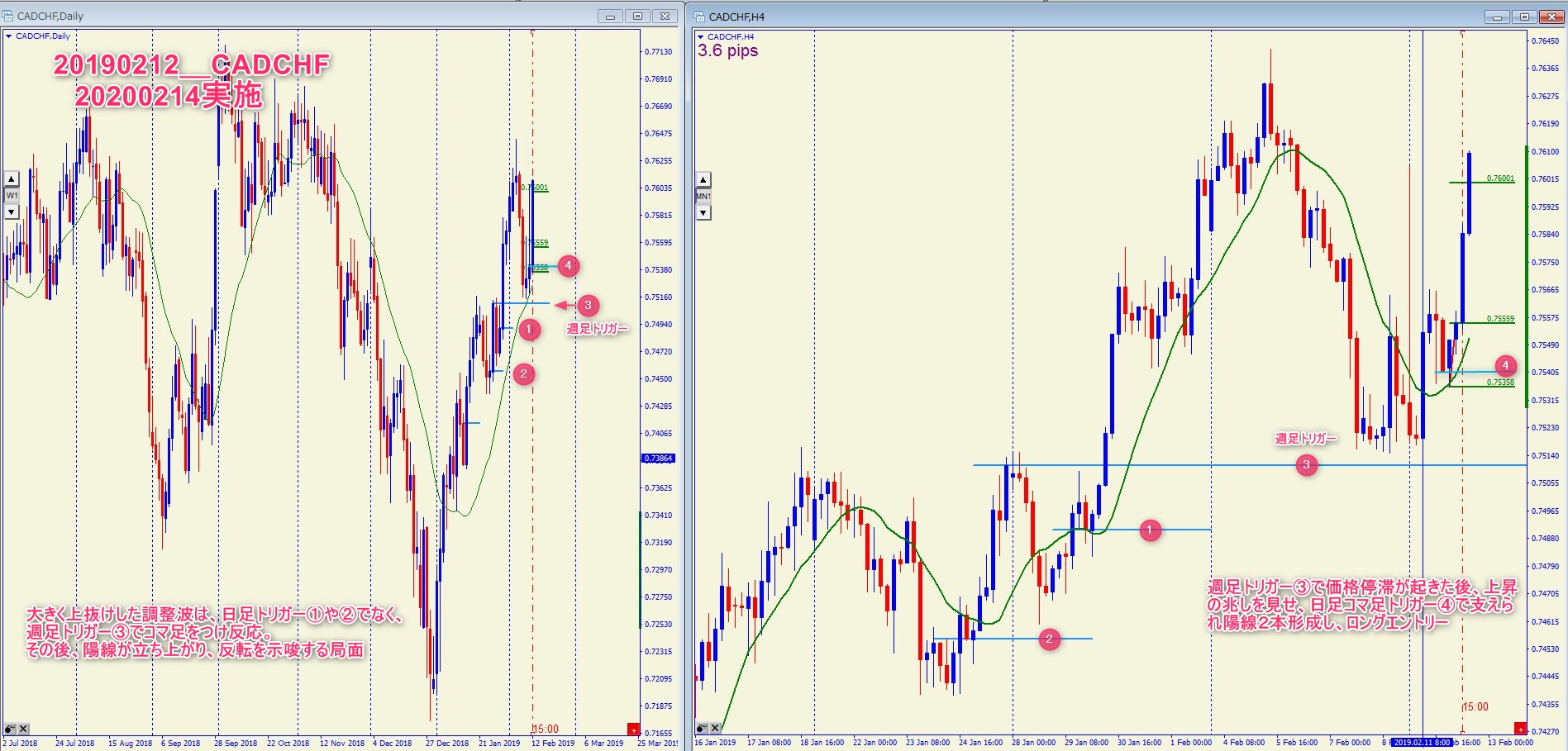Maximize the CADCHF,Daily chart window
The width and height of the screenshot is (1568, 751).
[x=637, y=16]
